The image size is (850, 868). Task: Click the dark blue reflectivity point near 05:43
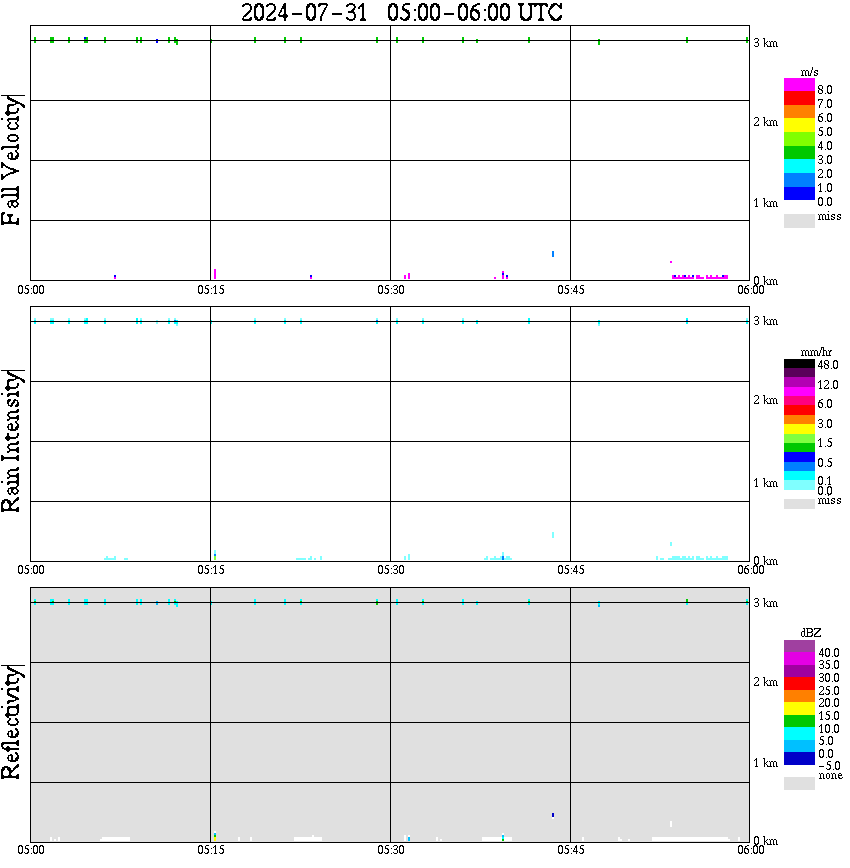[x=553, y=815]
